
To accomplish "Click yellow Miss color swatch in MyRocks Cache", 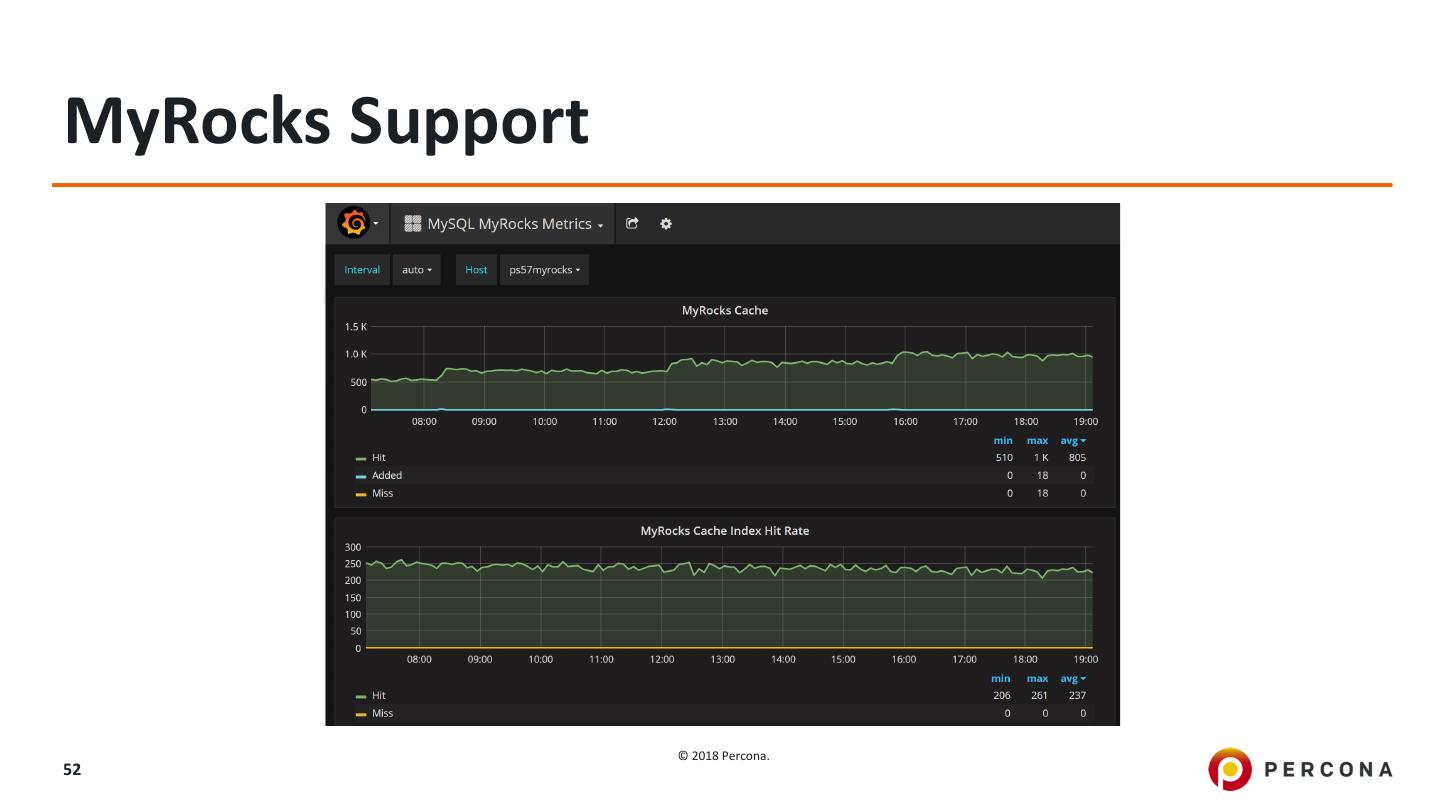I will click(x=361, y=494).
